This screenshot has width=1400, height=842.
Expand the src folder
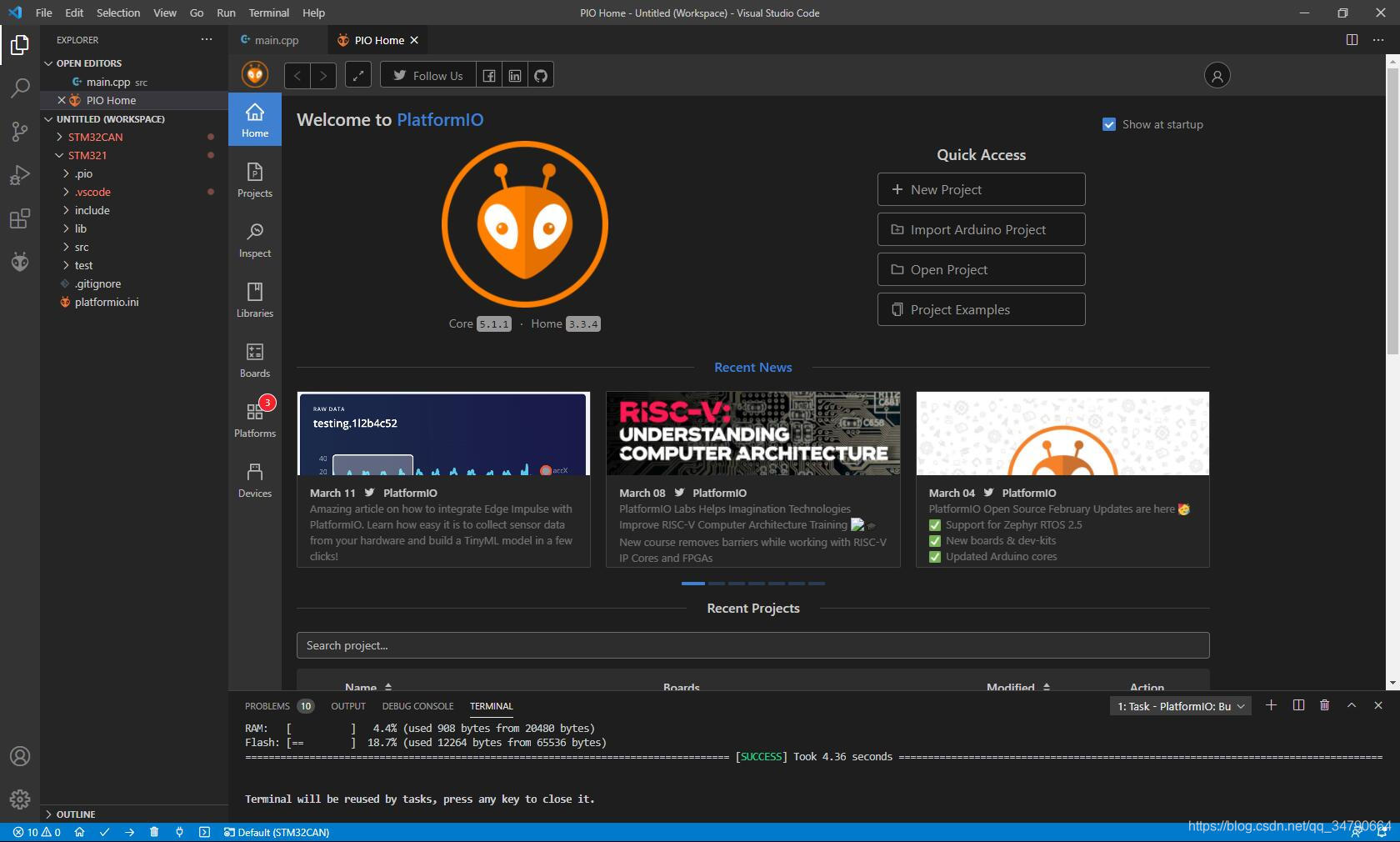point(82,247)
